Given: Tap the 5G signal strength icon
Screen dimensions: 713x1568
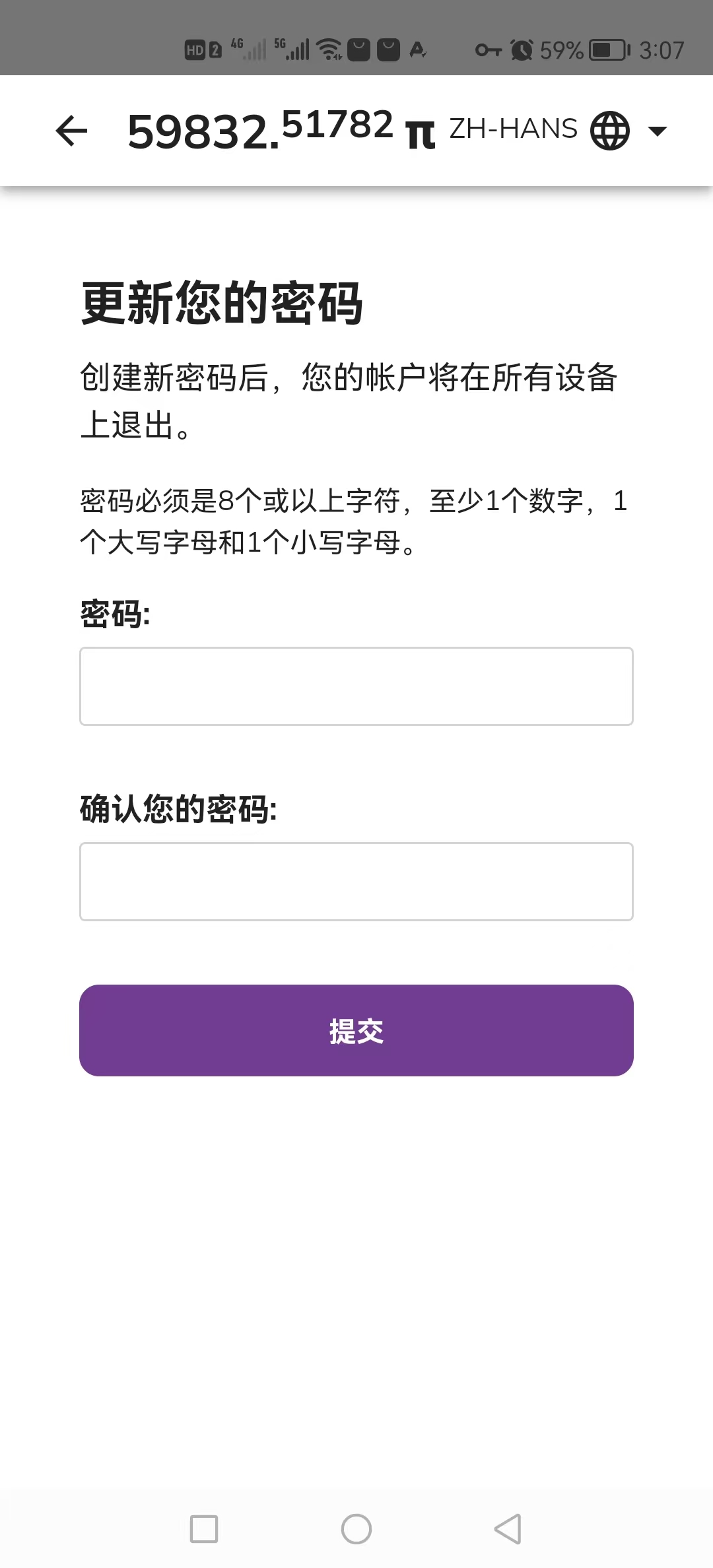Looking at the screenshot, I should coord(292,49).
